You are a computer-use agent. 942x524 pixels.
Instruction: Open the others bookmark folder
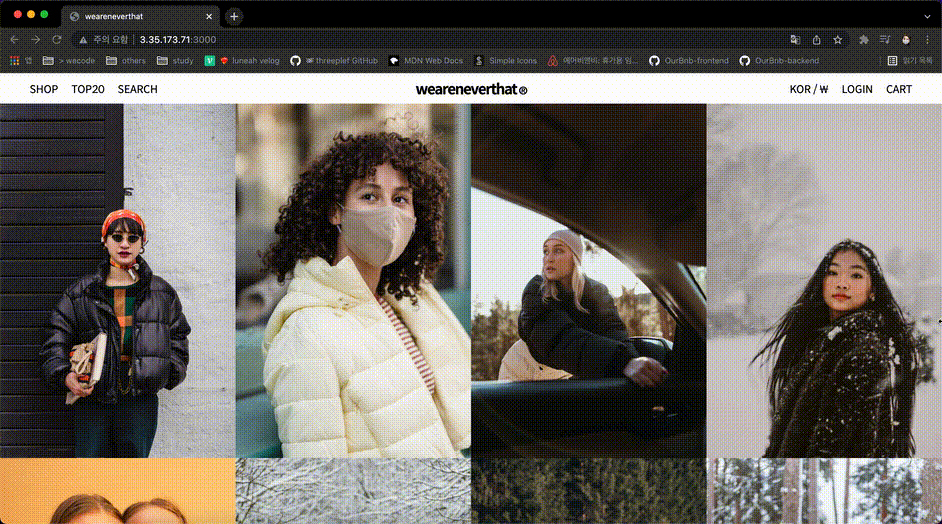126,61
